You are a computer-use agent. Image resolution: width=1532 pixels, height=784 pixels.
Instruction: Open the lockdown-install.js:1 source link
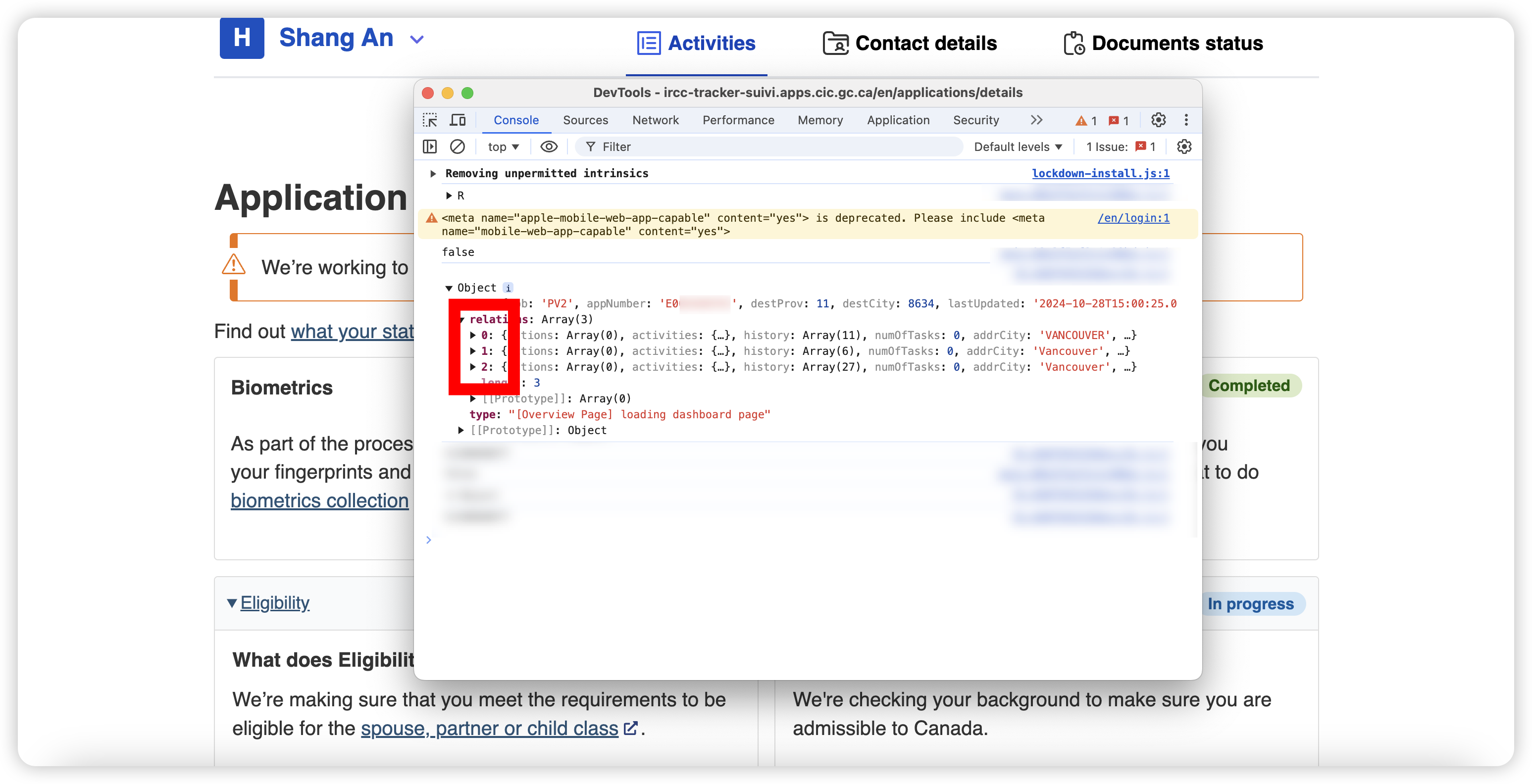1100,173
